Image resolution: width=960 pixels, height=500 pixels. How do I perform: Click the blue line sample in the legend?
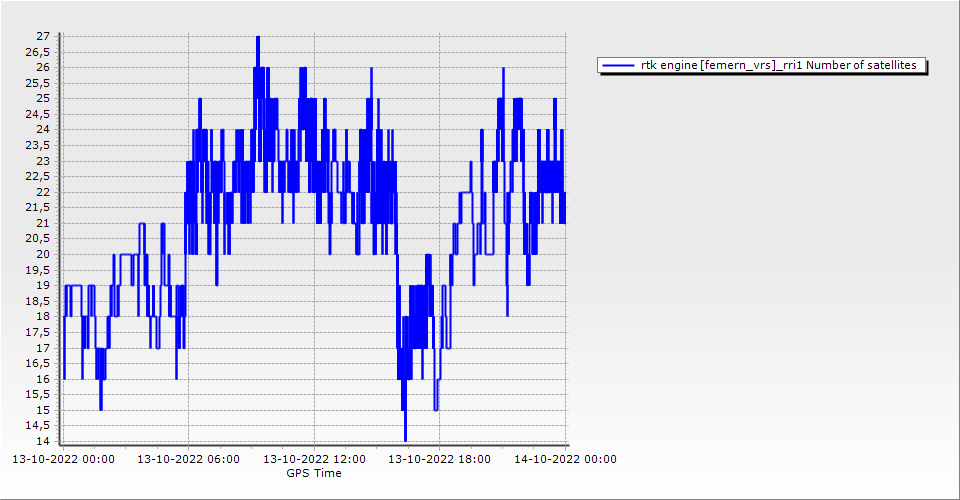tap(618, 65)
